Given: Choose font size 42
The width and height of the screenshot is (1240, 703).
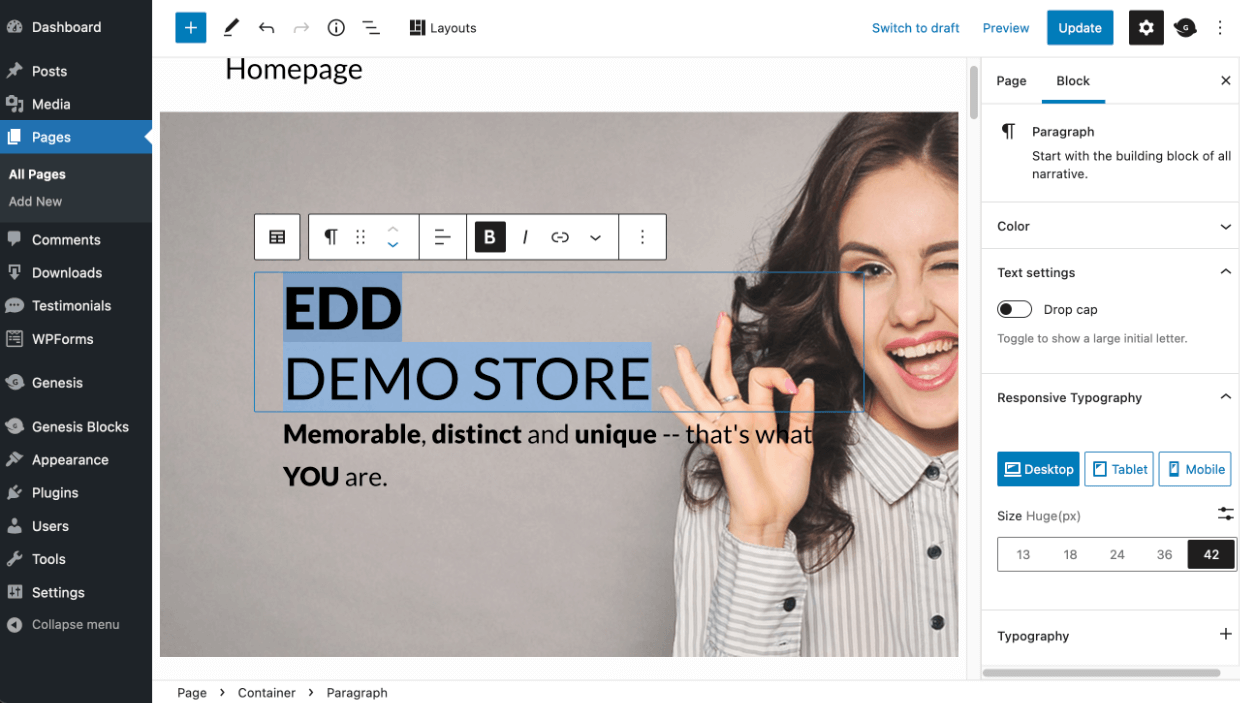Looking at the screenshot, I should pos(1211,554).
